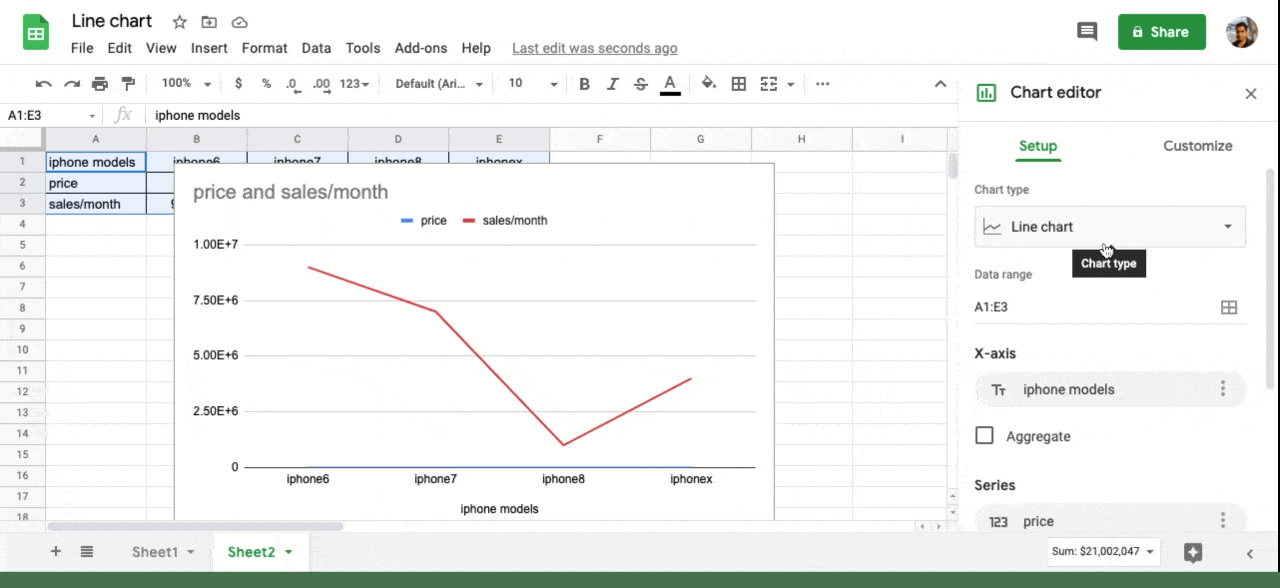
Task: Format selection as percent
Action: pos(266,84)
